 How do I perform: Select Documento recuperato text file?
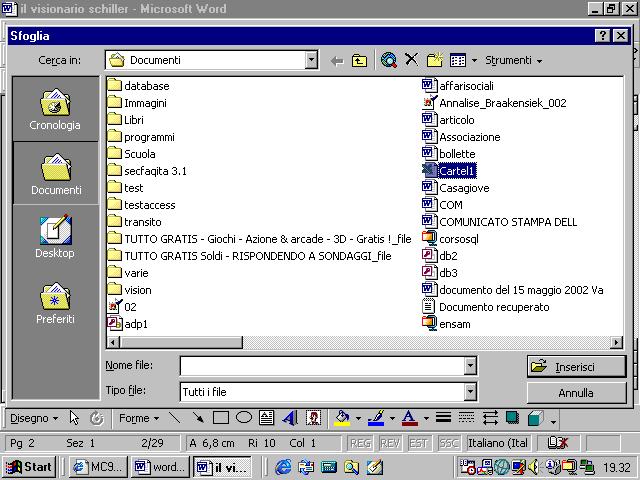486,307
